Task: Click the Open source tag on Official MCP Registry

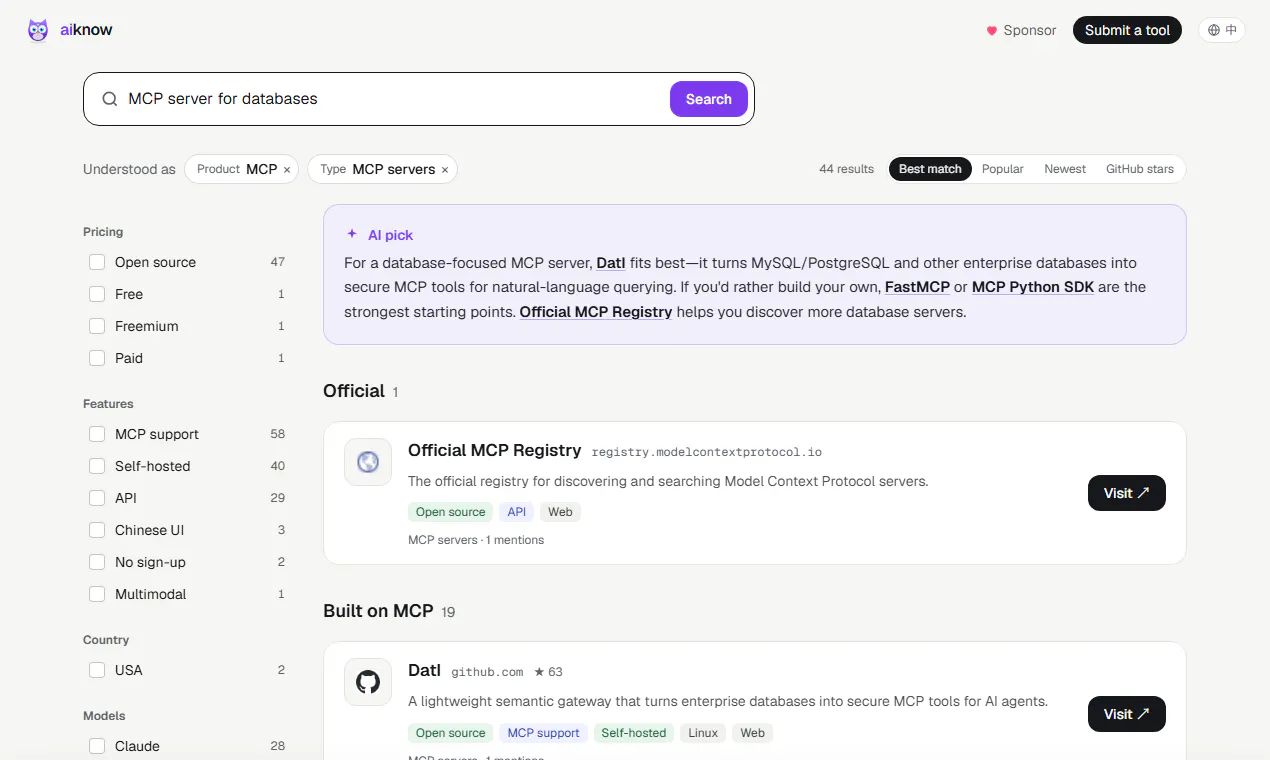Action: (451, 512)
